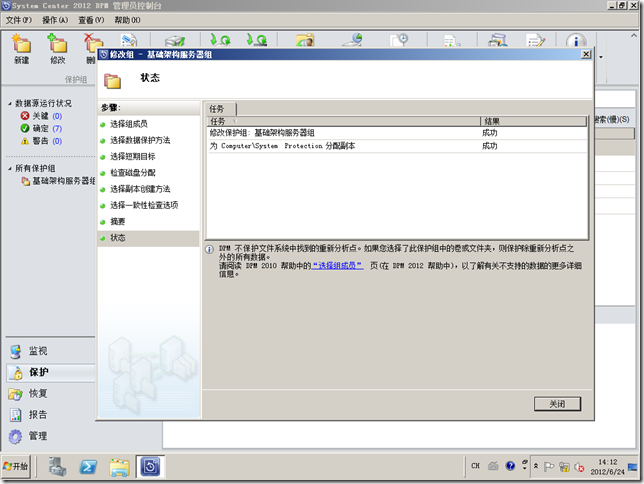Open the language bar options arrow
Viewport: 644px width, 484px height.
pos(524,468)
